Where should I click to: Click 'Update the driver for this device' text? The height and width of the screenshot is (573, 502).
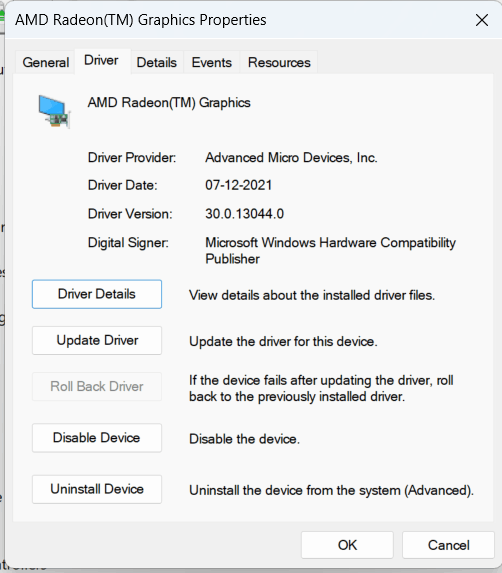283,342
